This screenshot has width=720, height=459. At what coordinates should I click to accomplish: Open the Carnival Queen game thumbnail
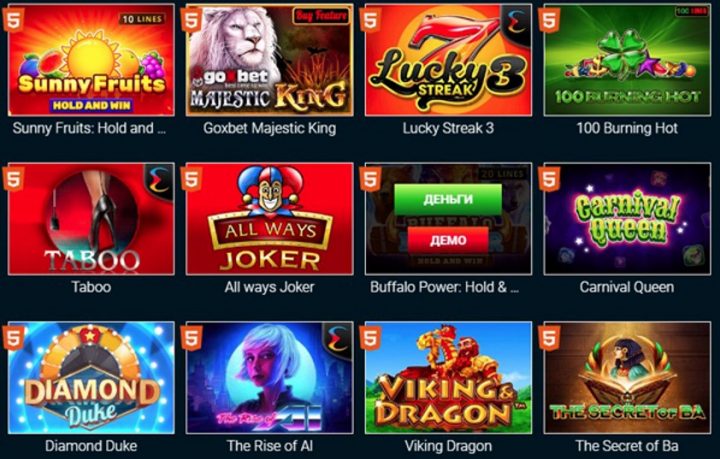tap(627, 219)
